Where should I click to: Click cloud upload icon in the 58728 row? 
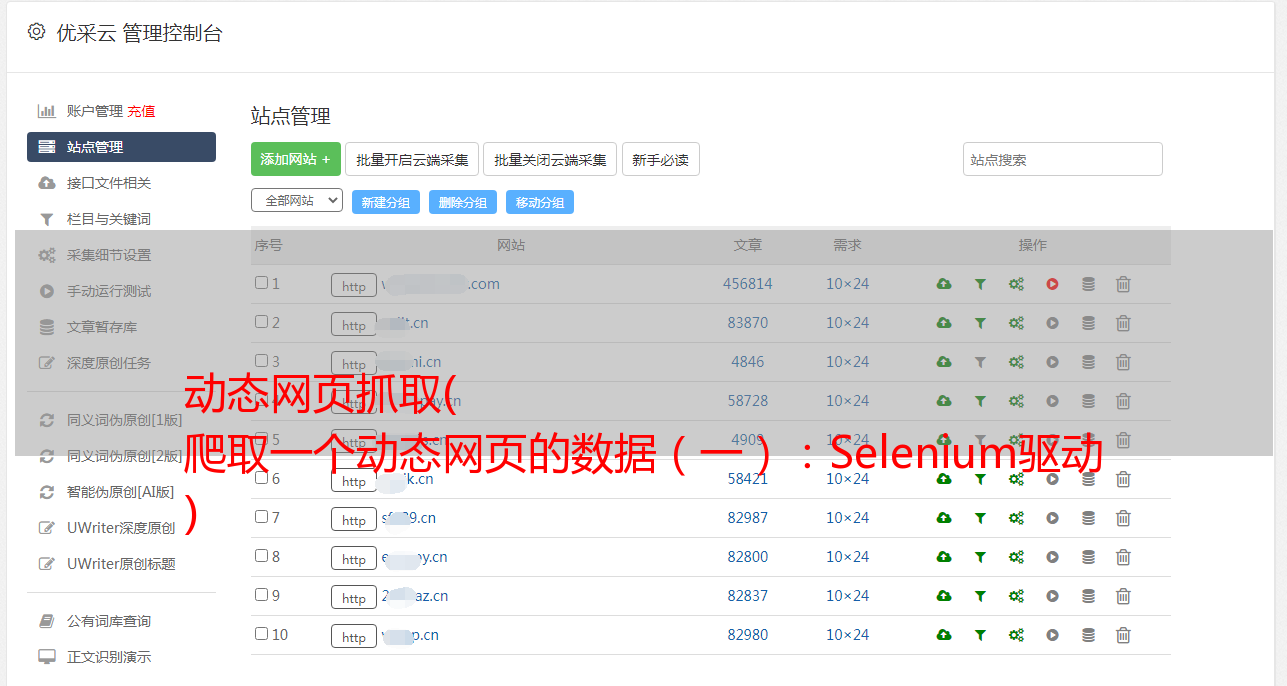(944, 401)
